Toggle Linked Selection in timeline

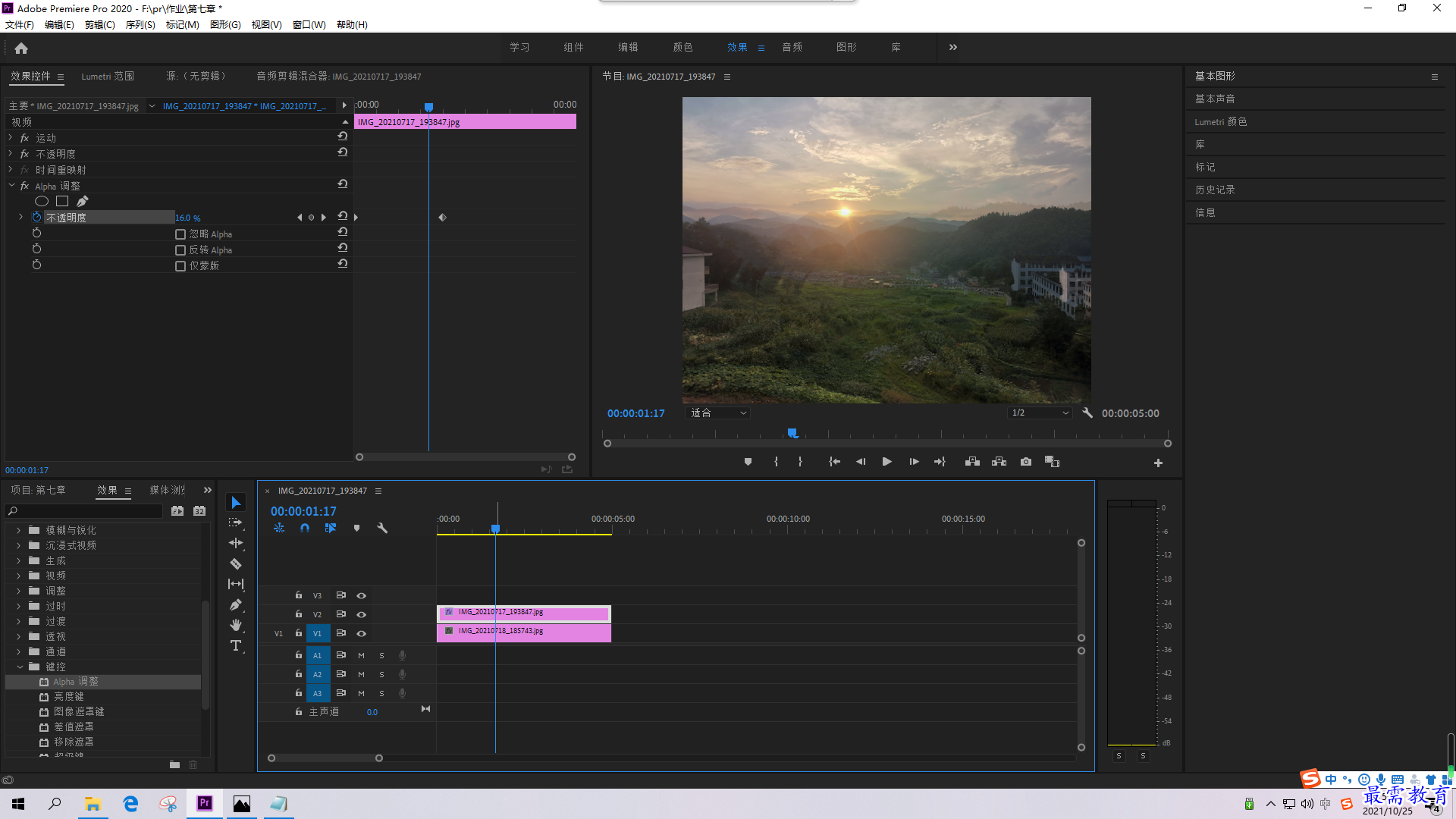331,528
